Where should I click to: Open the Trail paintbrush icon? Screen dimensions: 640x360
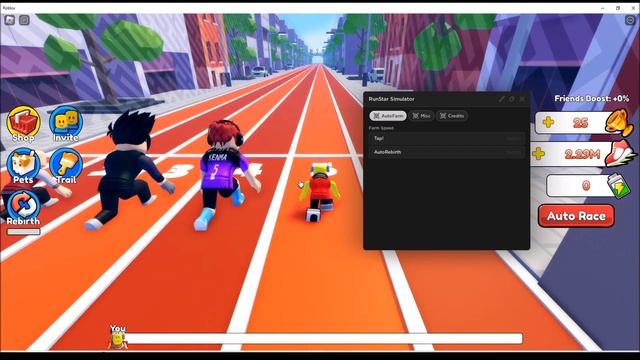pyautogui.click(x=66, y=164)
